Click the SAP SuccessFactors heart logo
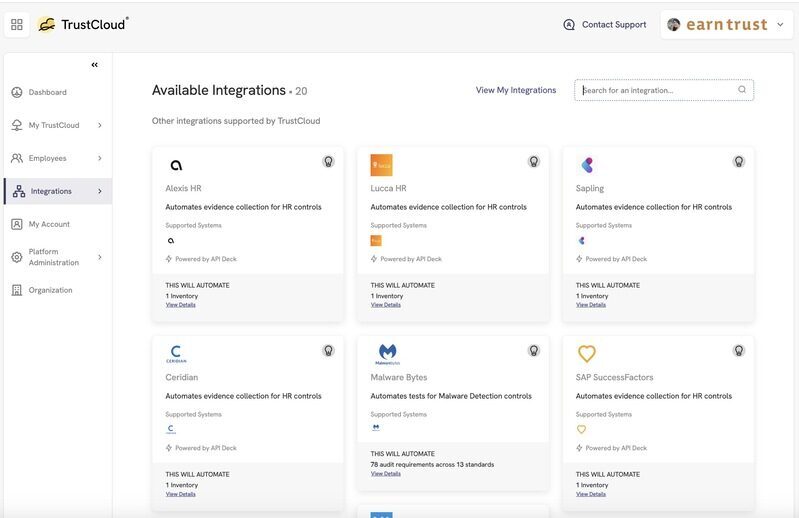This screenshot has height=518, width=799. tap(587, 353)
